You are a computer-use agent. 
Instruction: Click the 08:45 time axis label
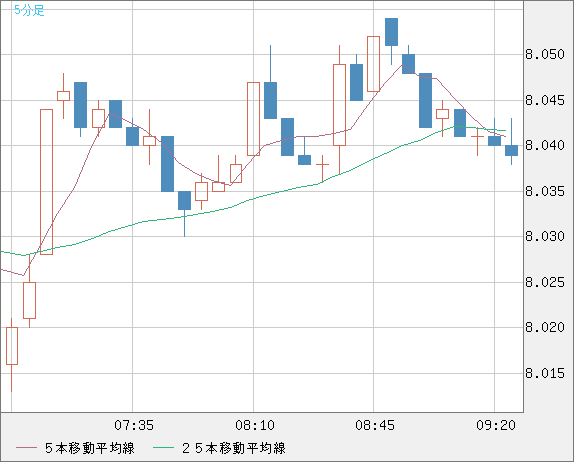(x=375, y=425)
